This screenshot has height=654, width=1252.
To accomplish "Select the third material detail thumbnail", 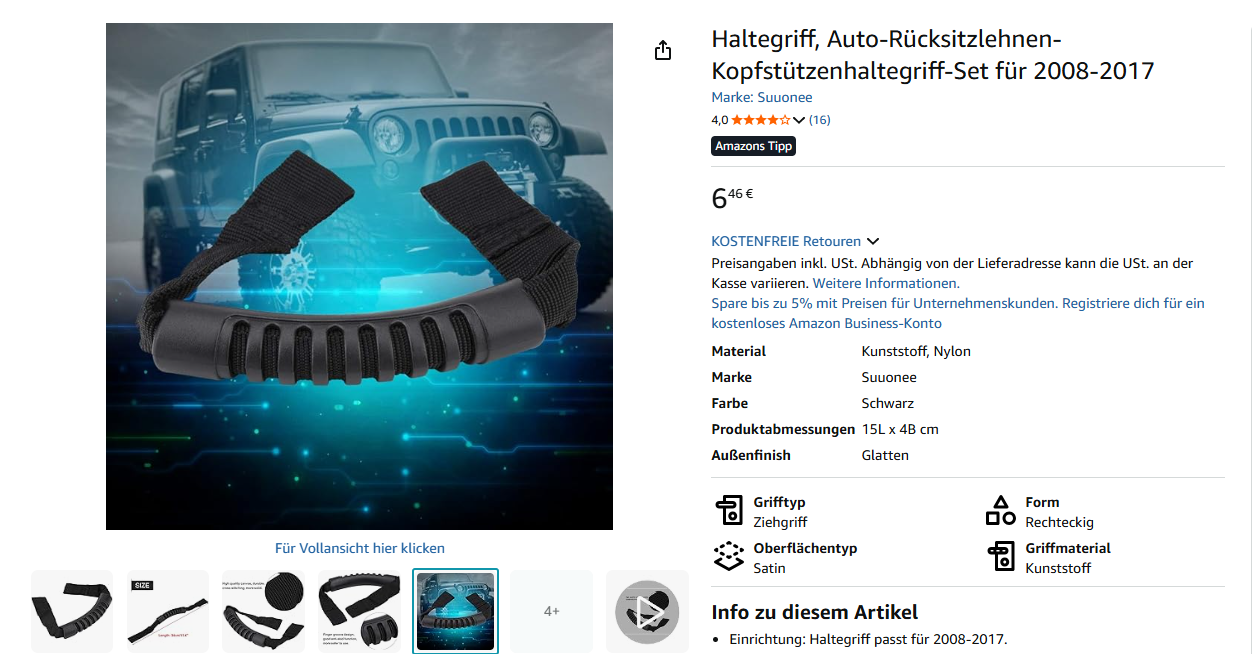I will [x=263, y=611].
